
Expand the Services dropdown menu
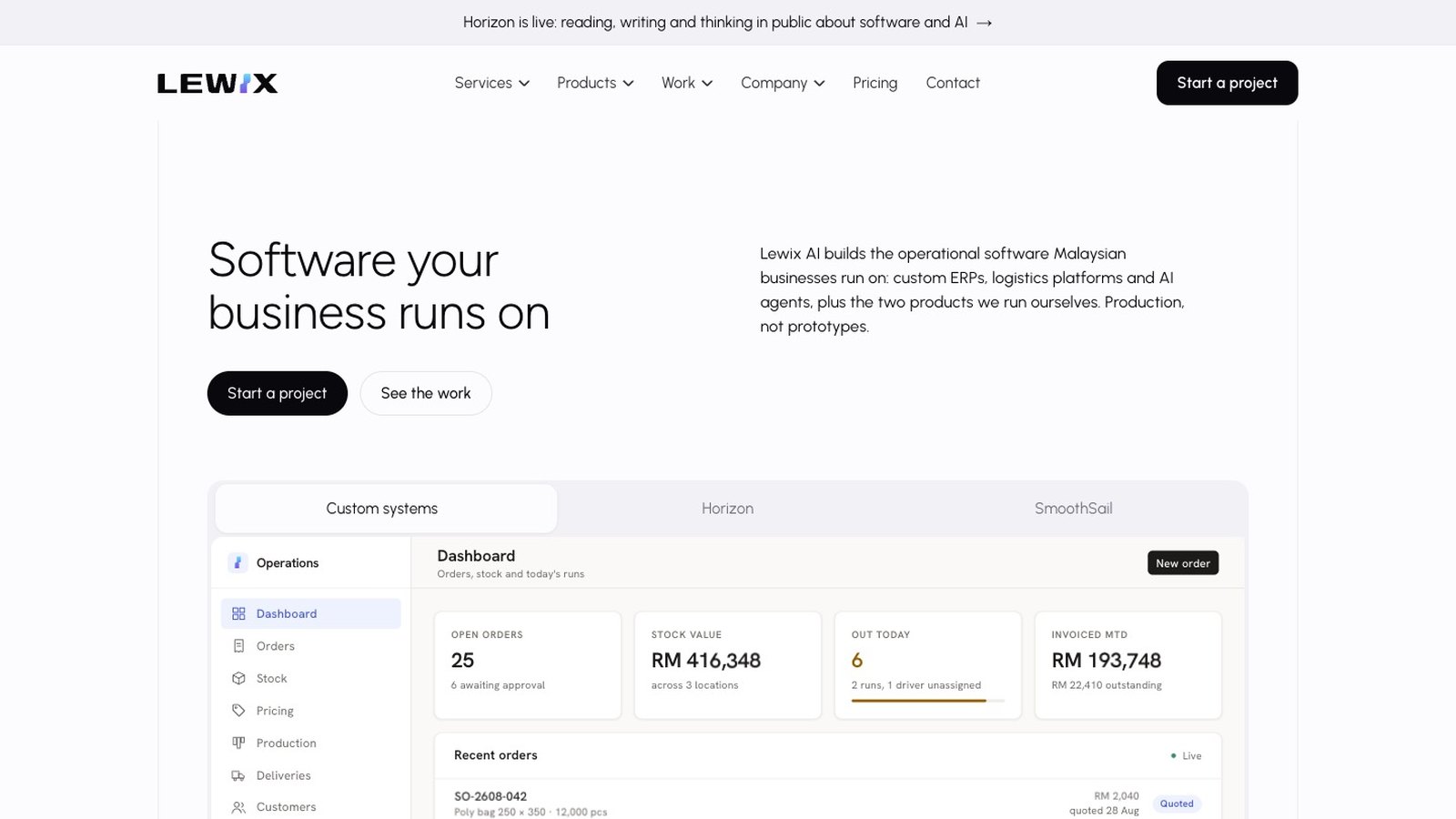tap(491, 83)
